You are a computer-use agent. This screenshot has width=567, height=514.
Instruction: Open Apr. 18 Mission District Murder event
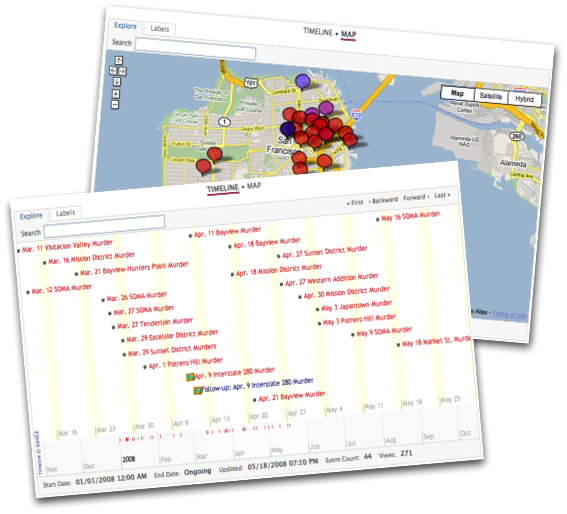pyautogui.click(x=279, y=270)
